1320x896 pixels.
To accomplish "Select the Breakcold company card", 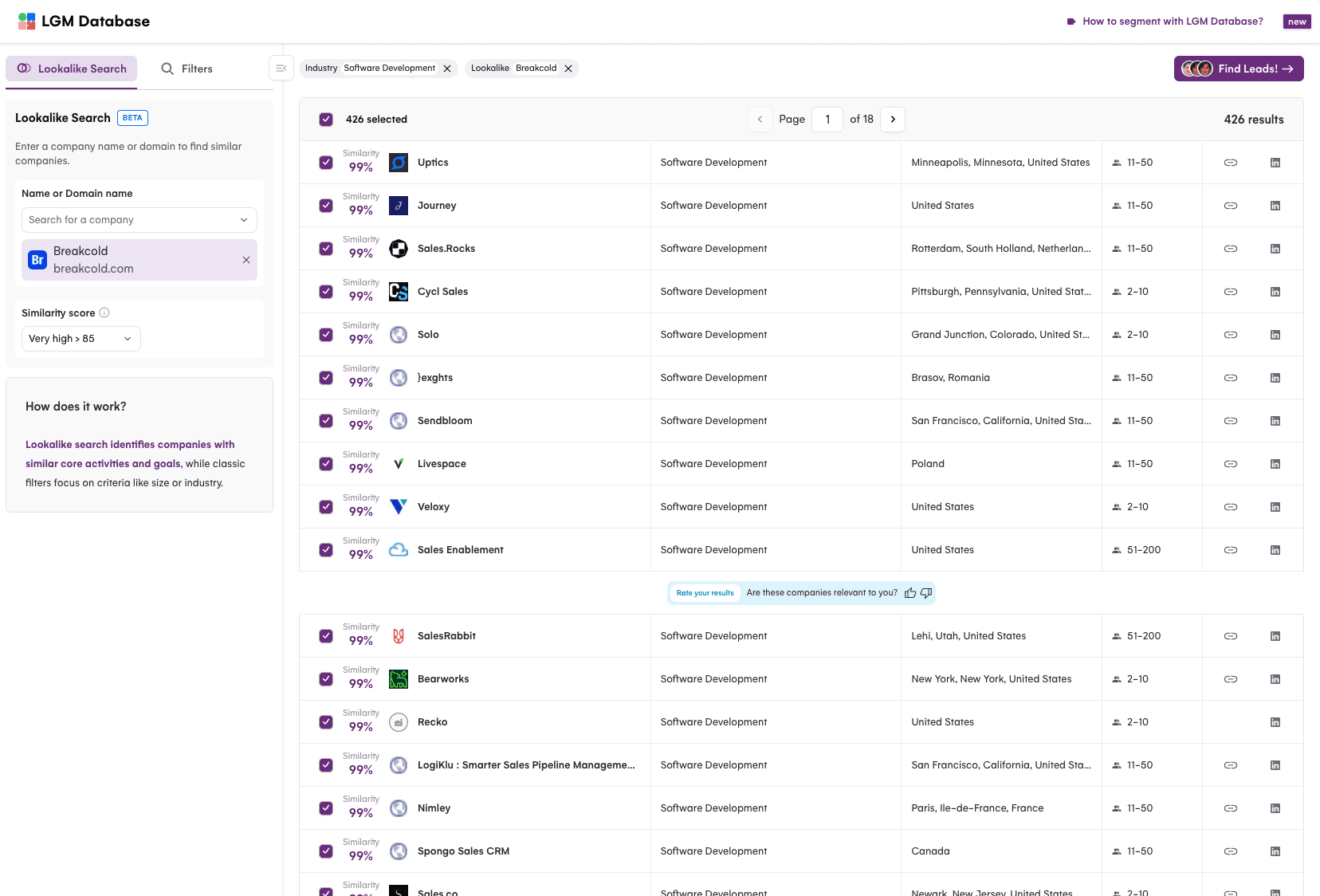I will (139, 260).
